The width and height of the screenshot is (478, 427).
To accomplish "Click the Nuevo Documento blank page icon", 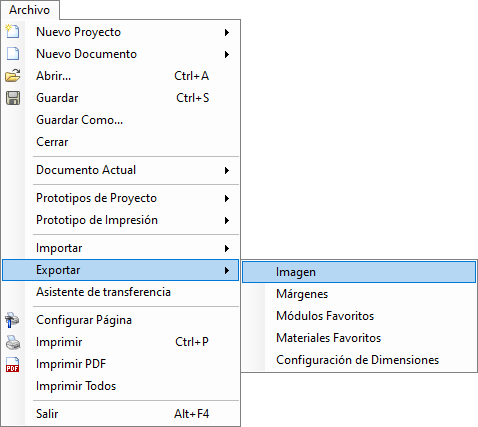I will (x=13, y=54).
